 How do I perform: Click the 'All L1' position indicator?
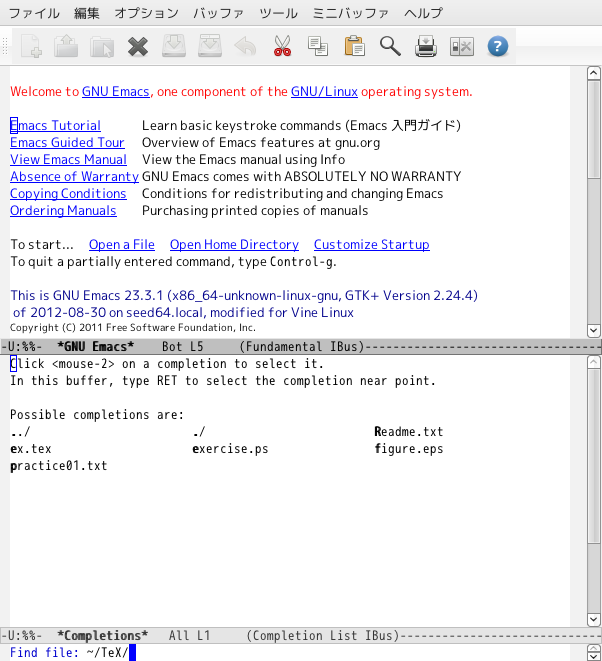coord(189,635)
